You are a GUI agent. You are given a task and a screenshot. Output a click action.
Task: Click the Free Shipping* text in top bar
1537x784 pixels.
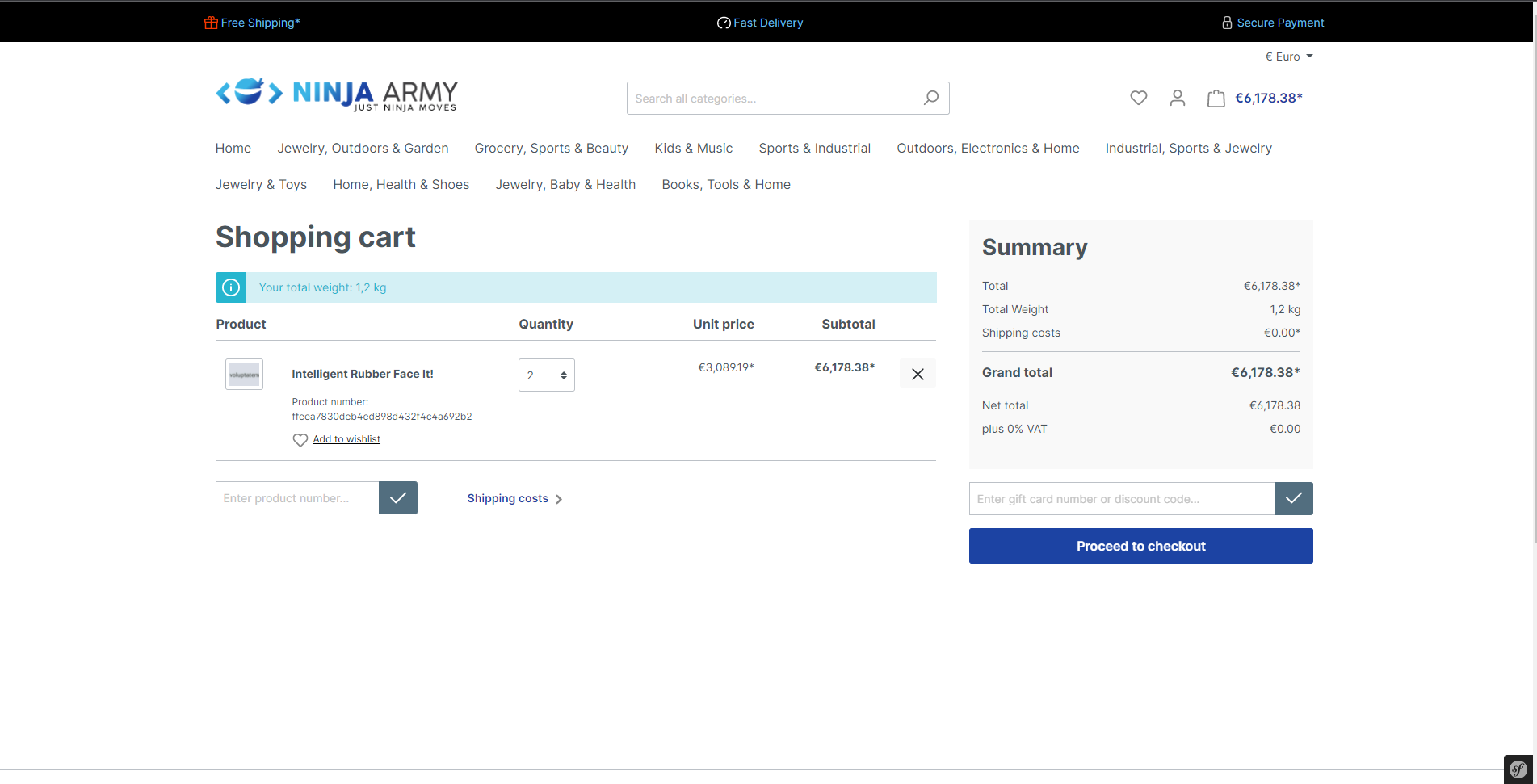(x=260, y=23)
